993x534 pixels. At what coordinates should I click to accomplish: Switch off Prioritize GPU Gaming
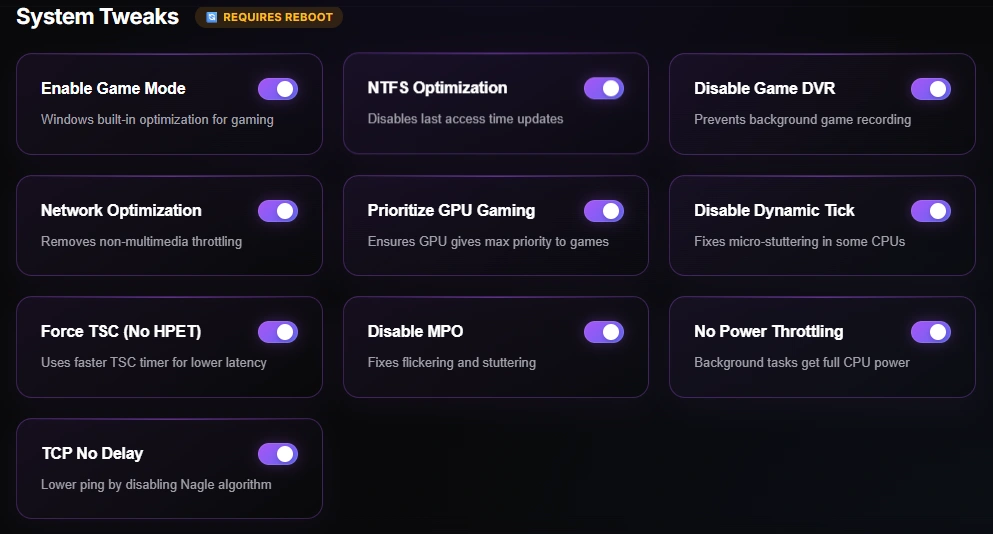click(x=604, y=211)
